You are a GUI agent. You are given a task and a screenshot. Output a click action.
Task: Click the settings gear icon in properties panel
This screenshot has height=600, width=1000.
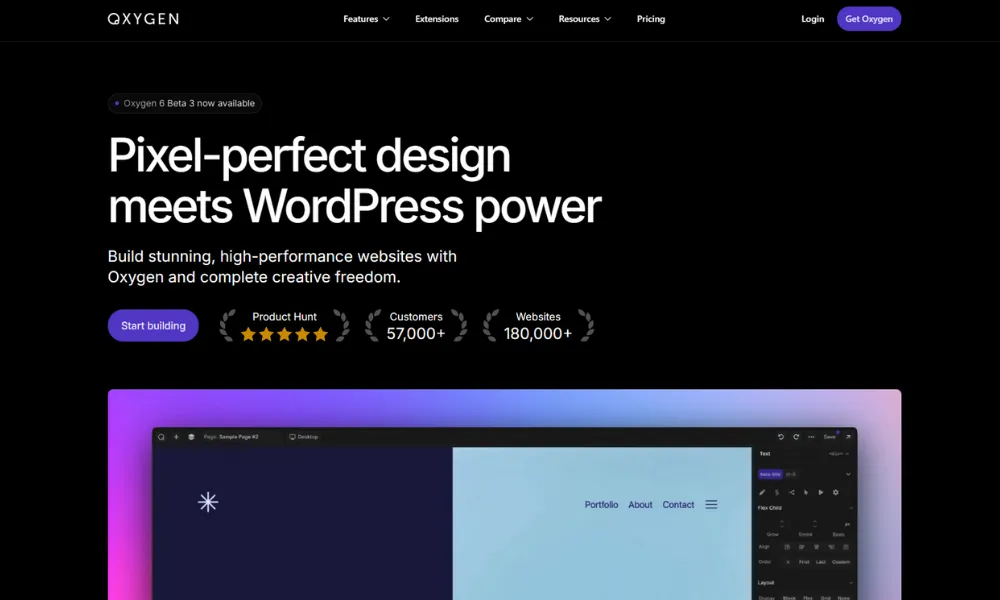click(836, 492)
